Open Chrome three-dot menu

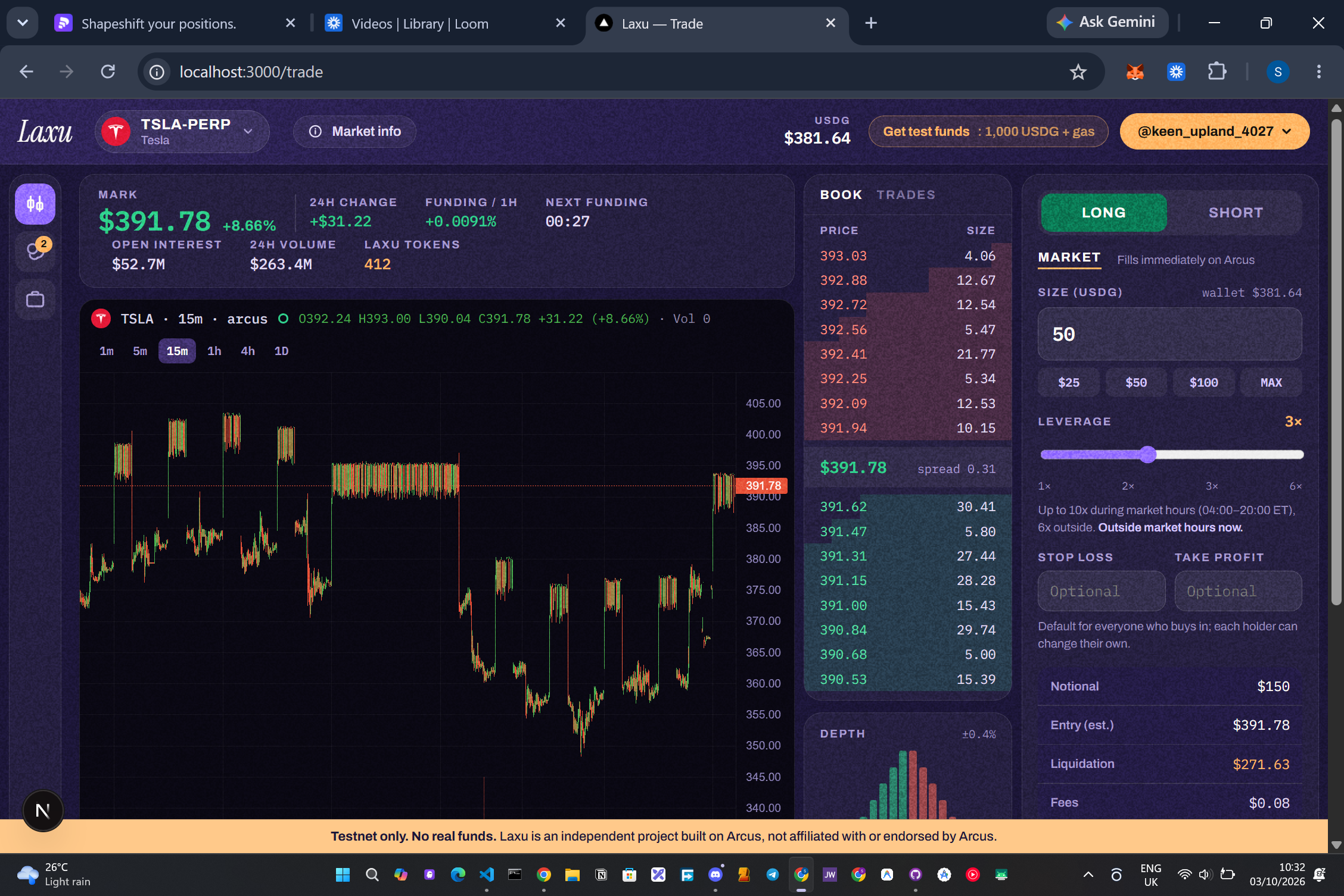point(1319,72)
